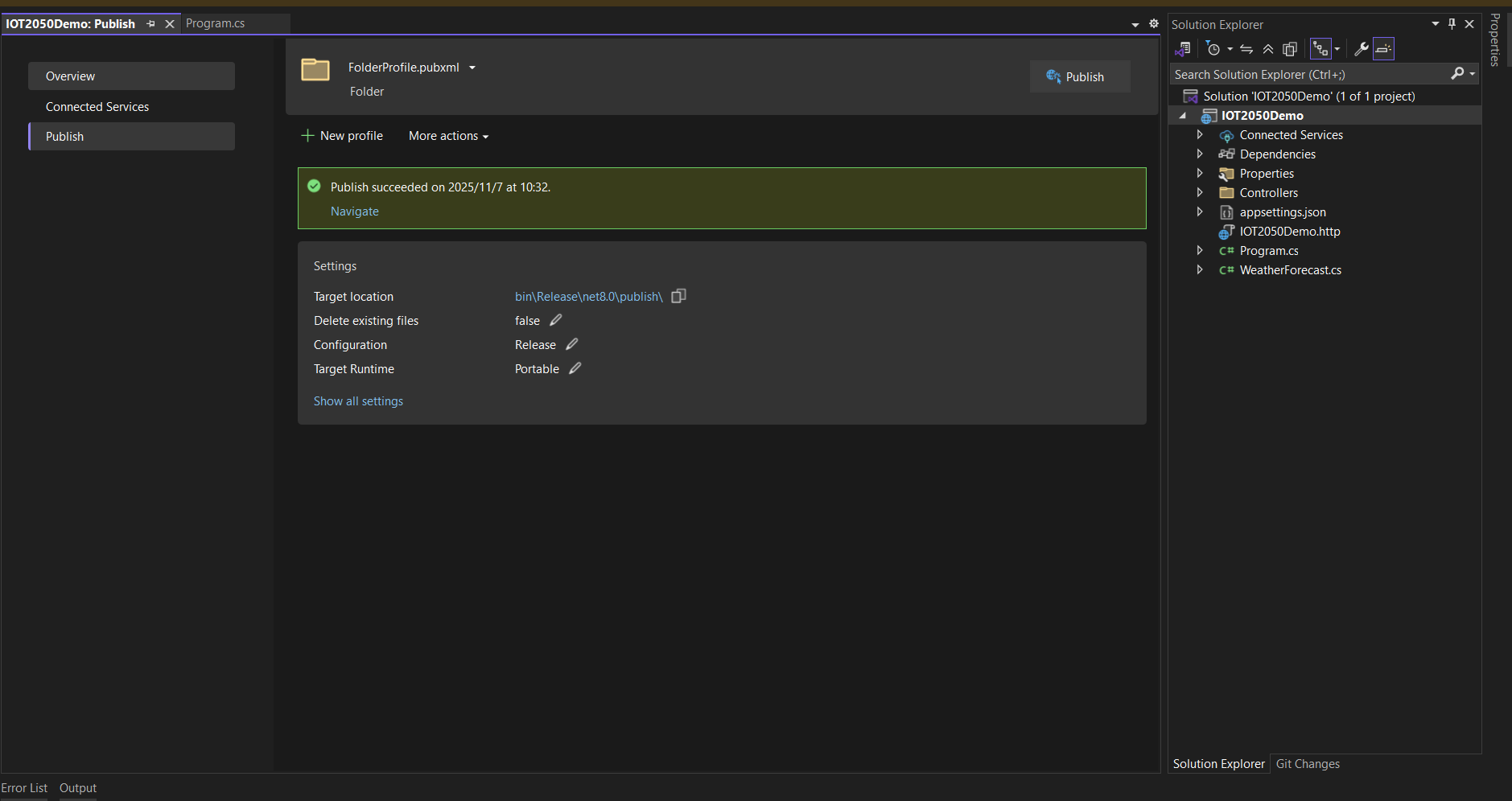Open Solution Explorer window position dropdown
1512x801 pixels.
[1436, 24]
